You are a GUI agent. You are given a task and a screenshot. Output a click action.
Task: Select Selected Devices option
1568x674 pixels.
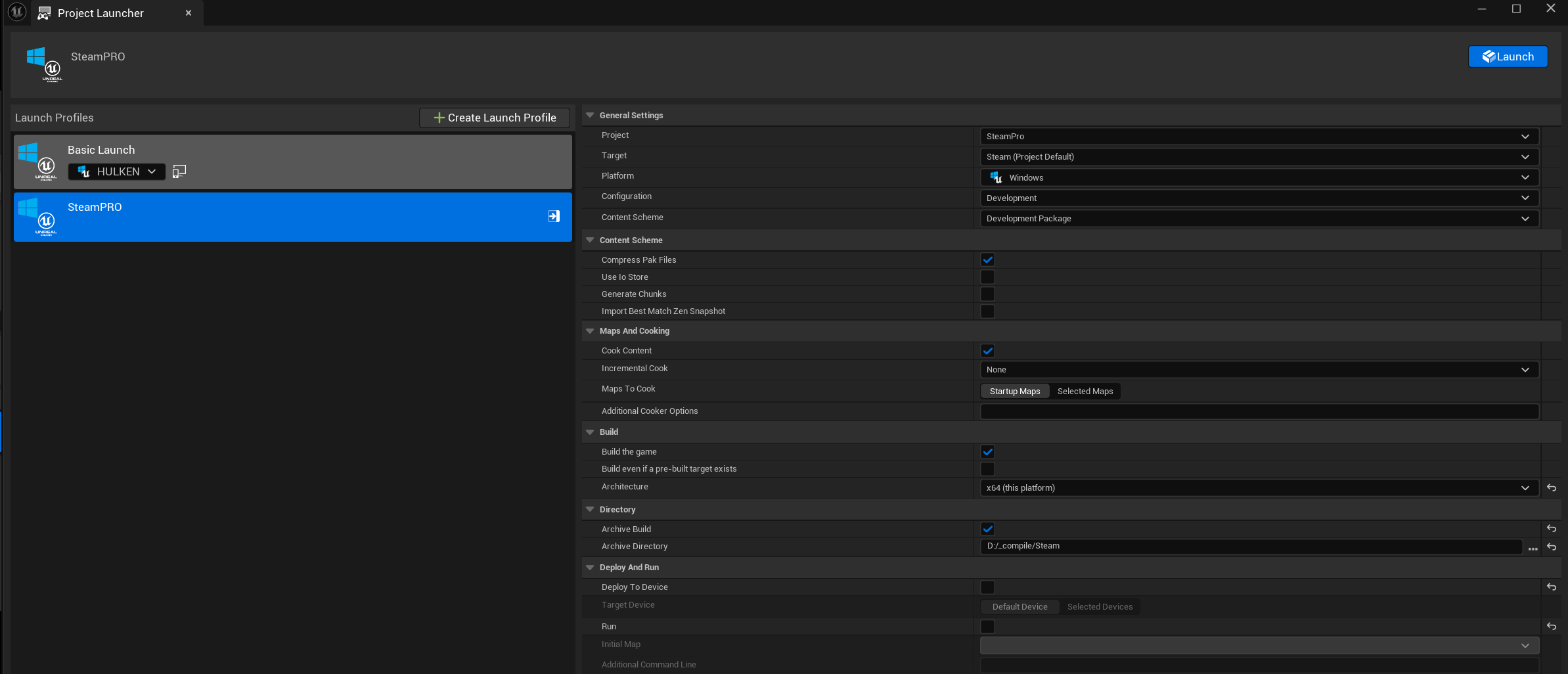(x=1100, y=606)
